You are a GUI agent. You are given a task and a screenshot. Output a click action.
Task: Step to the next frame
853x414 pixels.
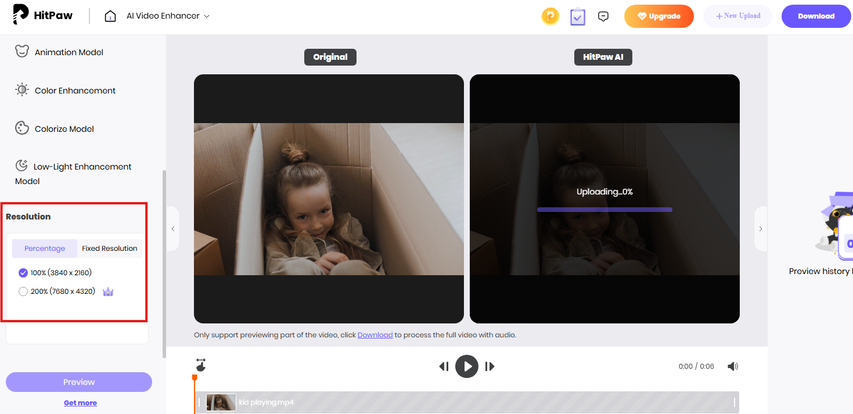[490, 367]
